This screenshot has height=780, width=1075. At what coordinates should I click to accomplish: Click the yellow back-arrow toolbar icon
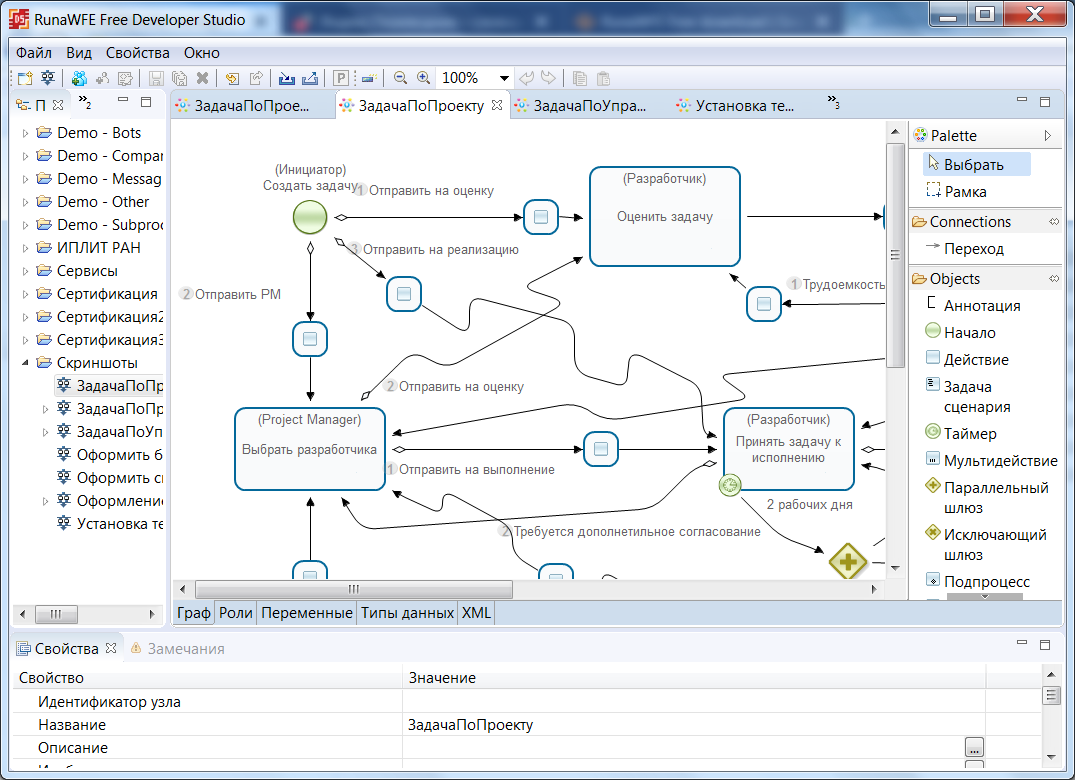tap(232, 78)
